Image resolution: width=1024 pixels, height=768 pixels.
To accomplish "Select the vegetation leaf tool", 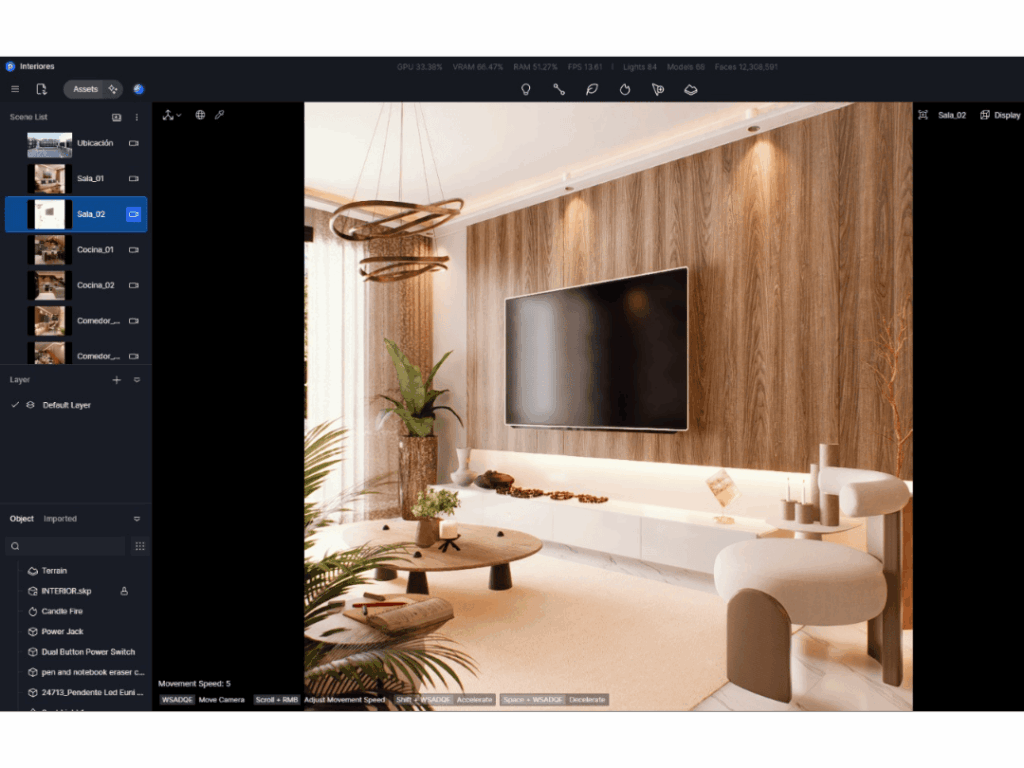I will [x=592, y=89].
